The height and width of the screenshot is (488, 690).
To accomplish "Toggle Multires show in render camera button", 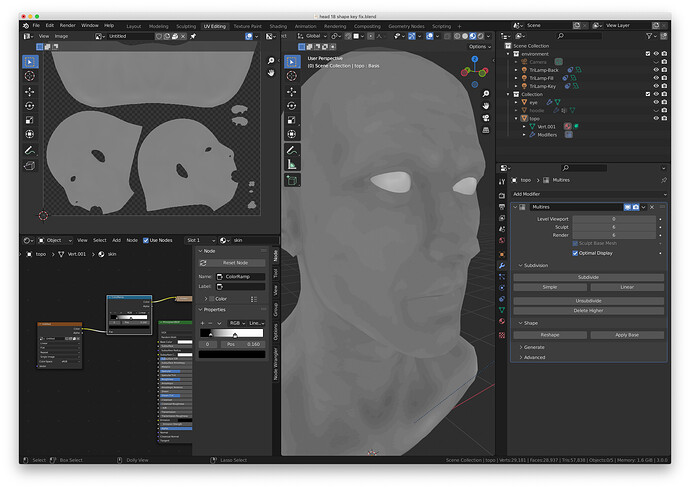I will (x=636, y=207).
